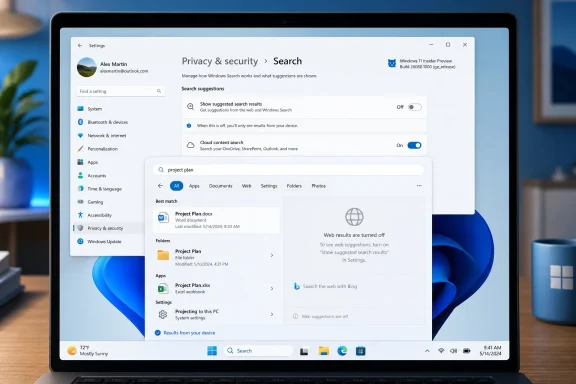This screenshot has height=384, width=576.
Task: Click the Apps icon in Settings sidebar
Action: pyautogui.click(x=80, y=162)
